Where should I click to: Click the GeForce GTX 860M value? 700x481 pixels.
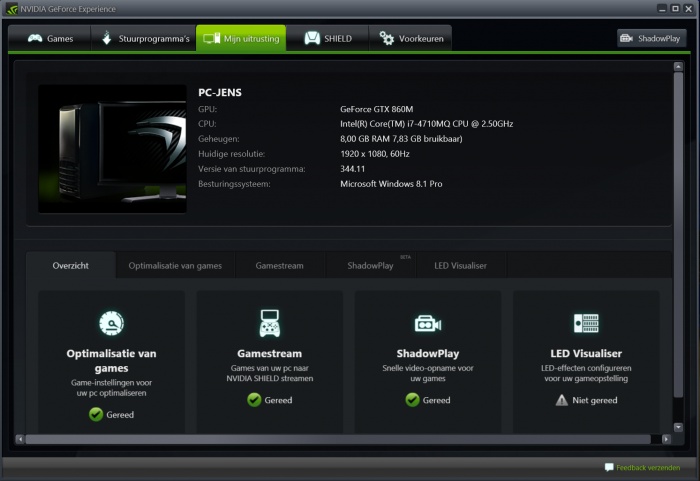pos(377,109)
